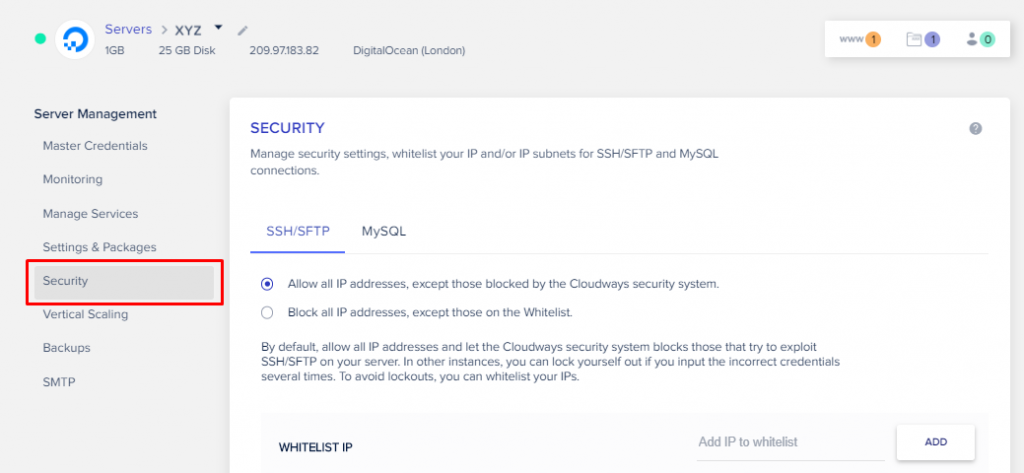Viewport: 1024px width, 473px height.
Task: Click the pencil icon to rename server
Action: 243,30
